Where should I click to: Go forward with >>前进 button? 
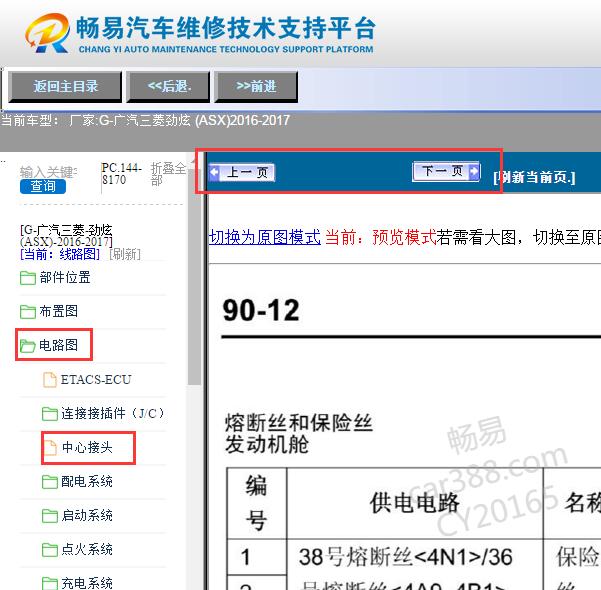coord(256,87)
